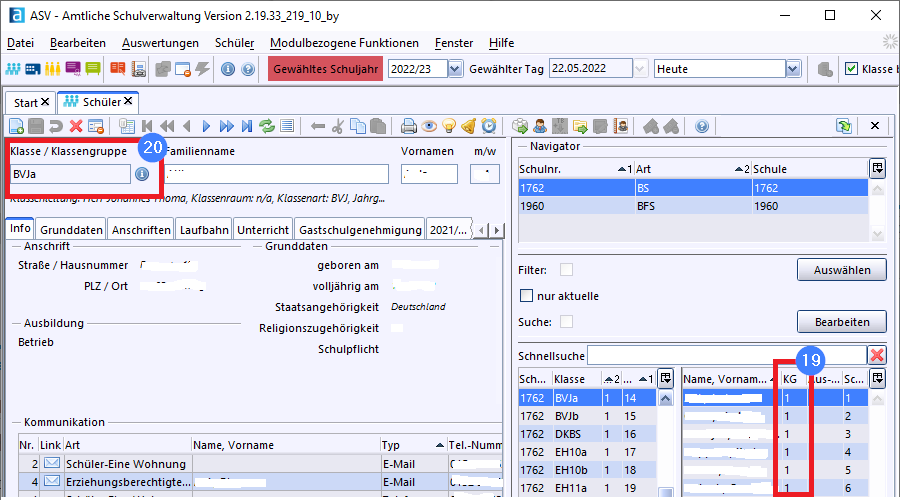Open the students module icon in main toolbar
The width and height of the screenshot is (900, 500).
(13, 69)
